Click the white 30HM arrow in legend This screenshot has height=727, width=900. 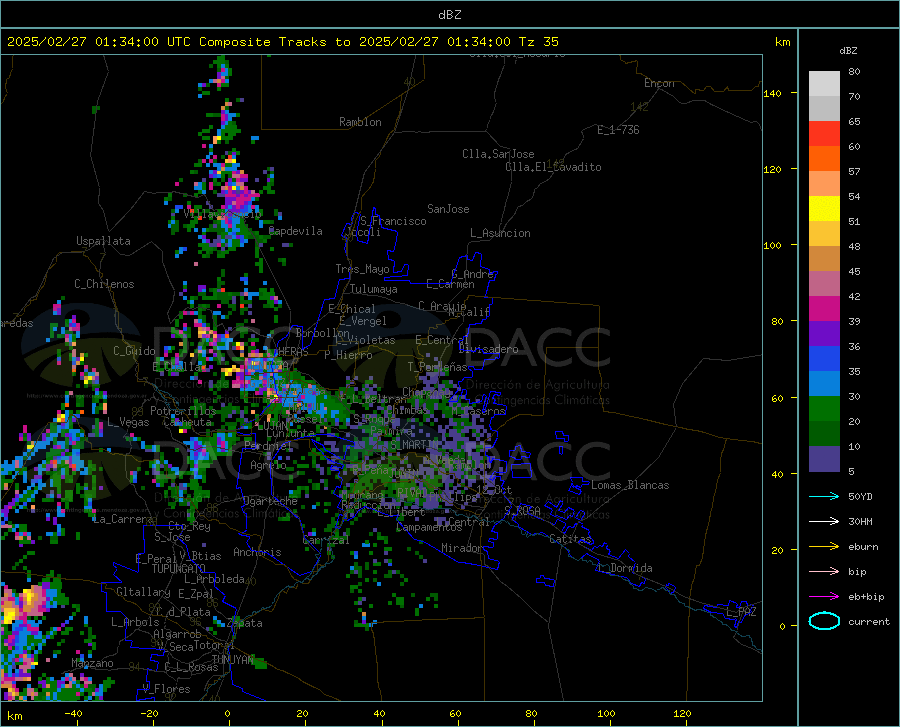pos(824,522)
